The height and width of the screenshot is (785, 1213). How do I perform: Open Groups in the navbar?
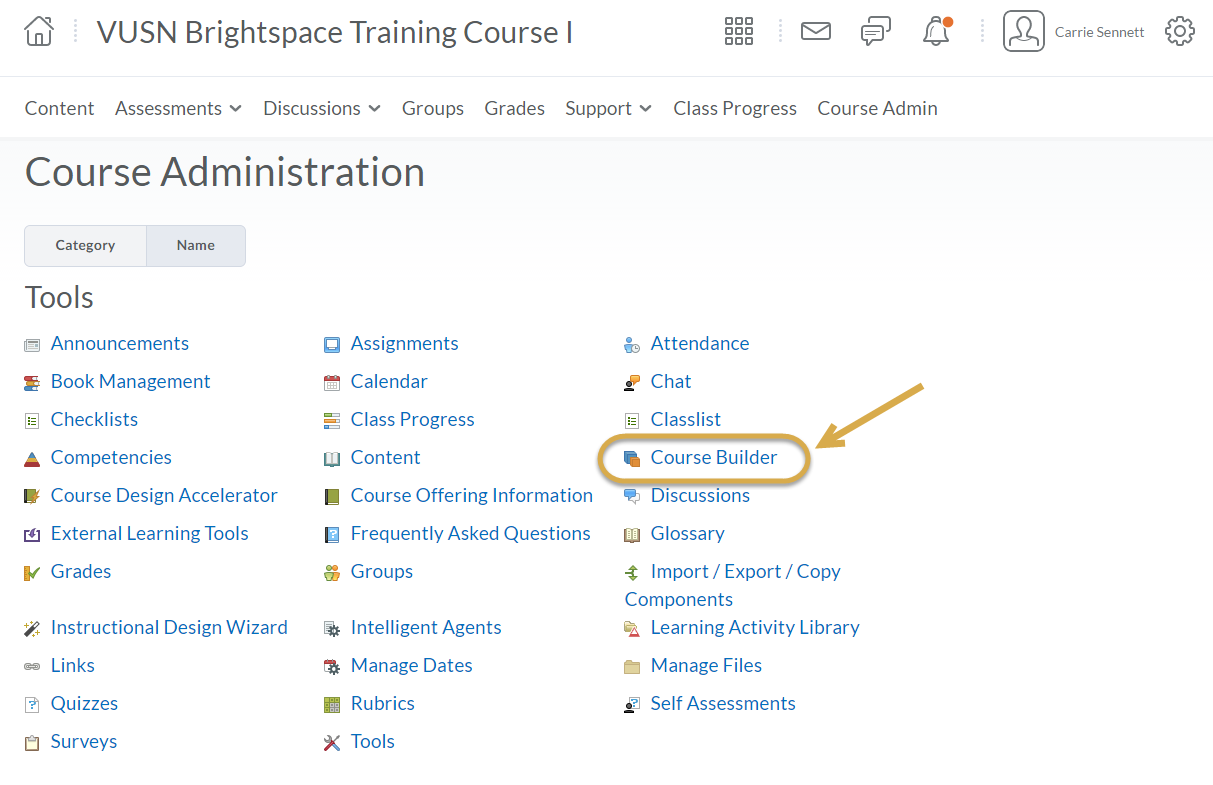tap(433, 108)
